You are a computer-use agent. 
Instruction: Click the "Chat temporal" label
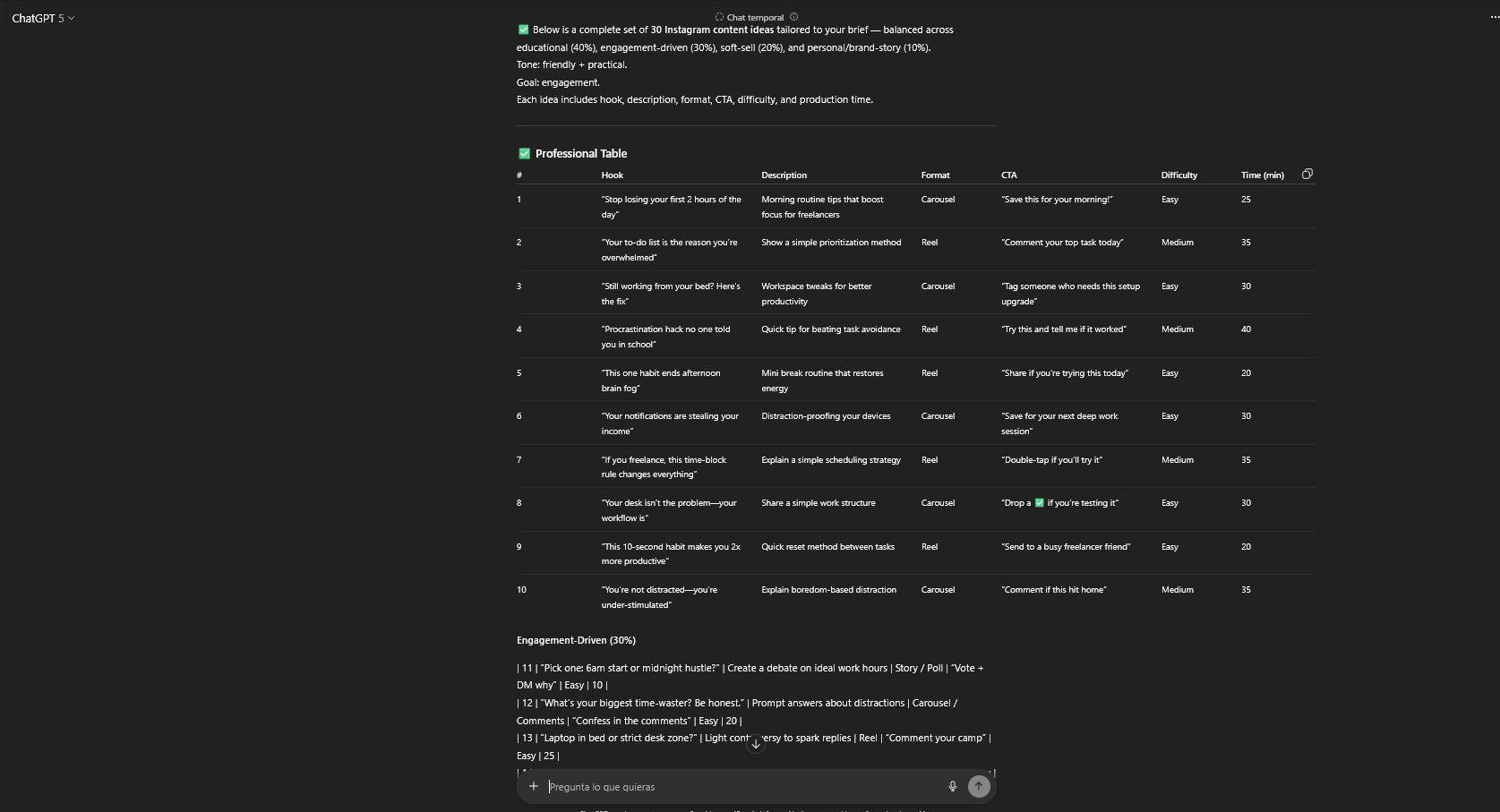[755, 18]
